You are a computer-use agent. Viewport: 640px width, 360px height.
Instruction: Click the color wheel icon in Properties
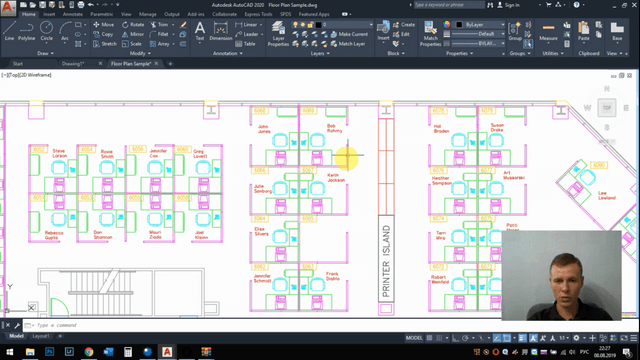(x=447, y=24)
